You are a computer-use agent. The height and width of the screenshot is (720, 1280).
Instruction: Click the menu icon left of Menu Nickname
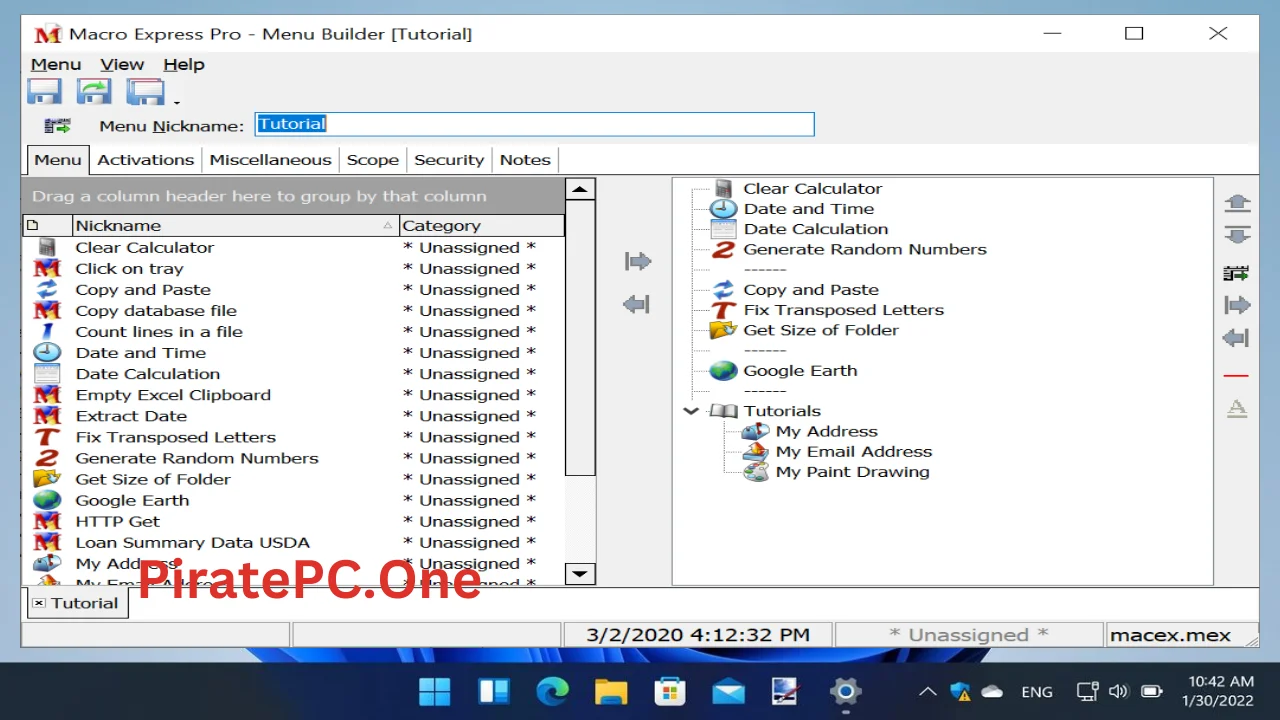coord(58,126)
